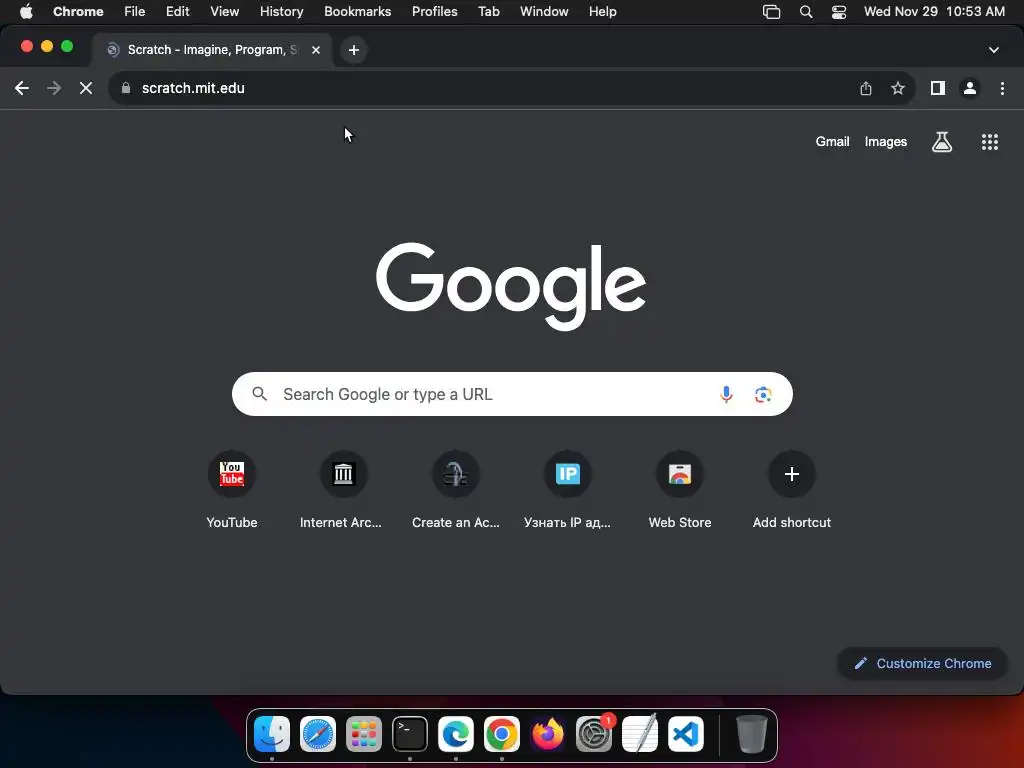Screen dimensions: 1024x768
Task: Close the Scratch tab
Action: click(x=316, y=50)
